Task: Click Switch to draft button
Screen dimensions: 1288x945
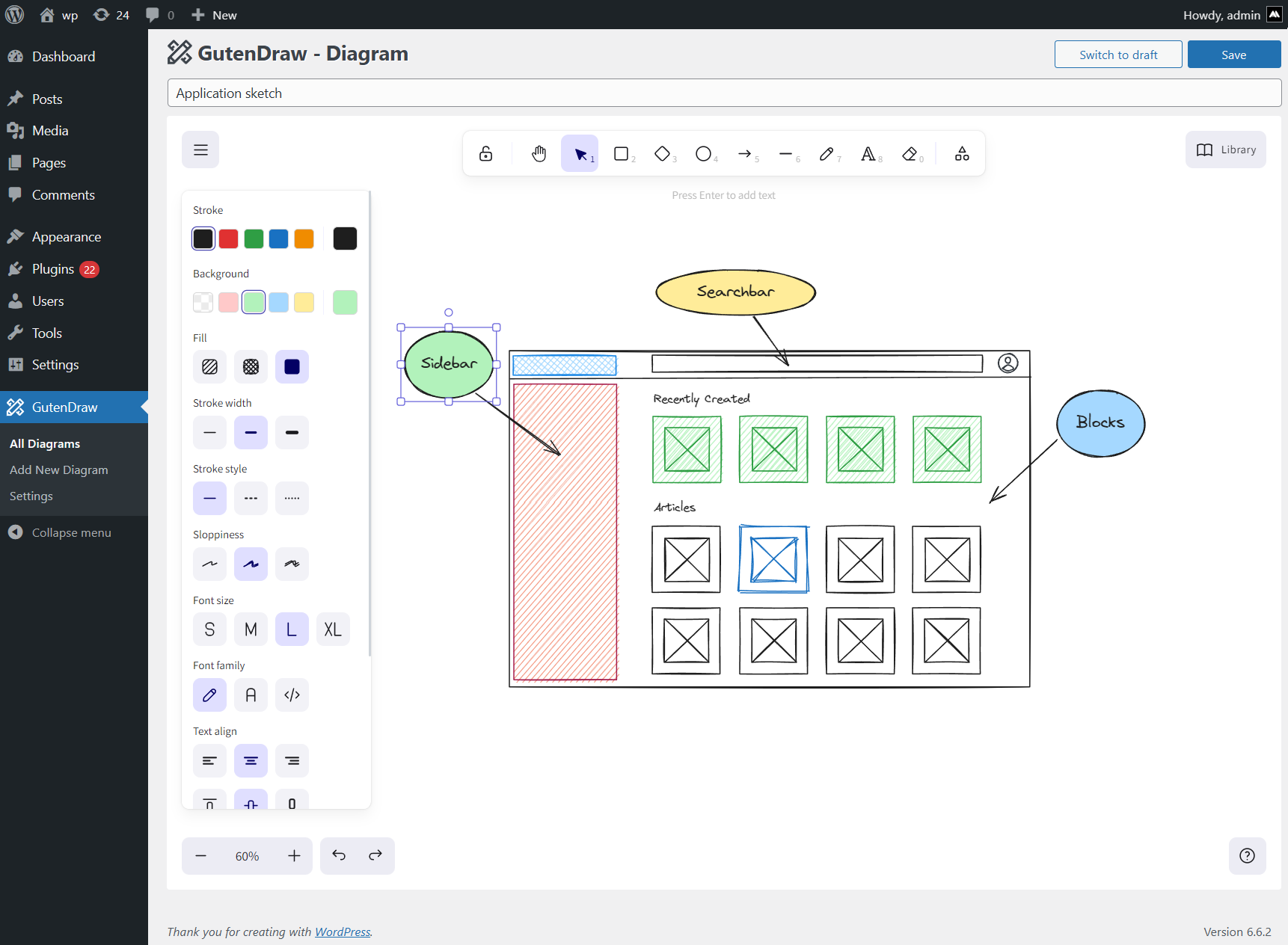Action: click(1117, 55)
